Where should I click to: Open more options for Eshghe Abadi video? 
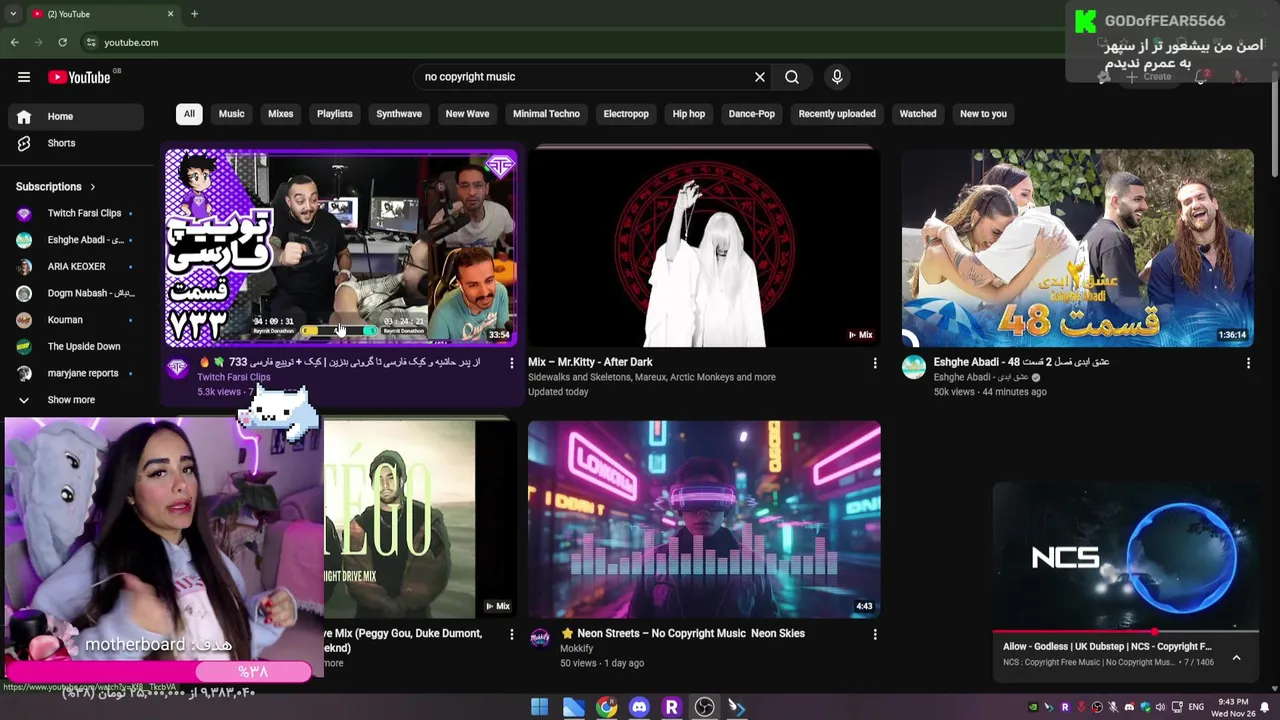pos(1248,363)
